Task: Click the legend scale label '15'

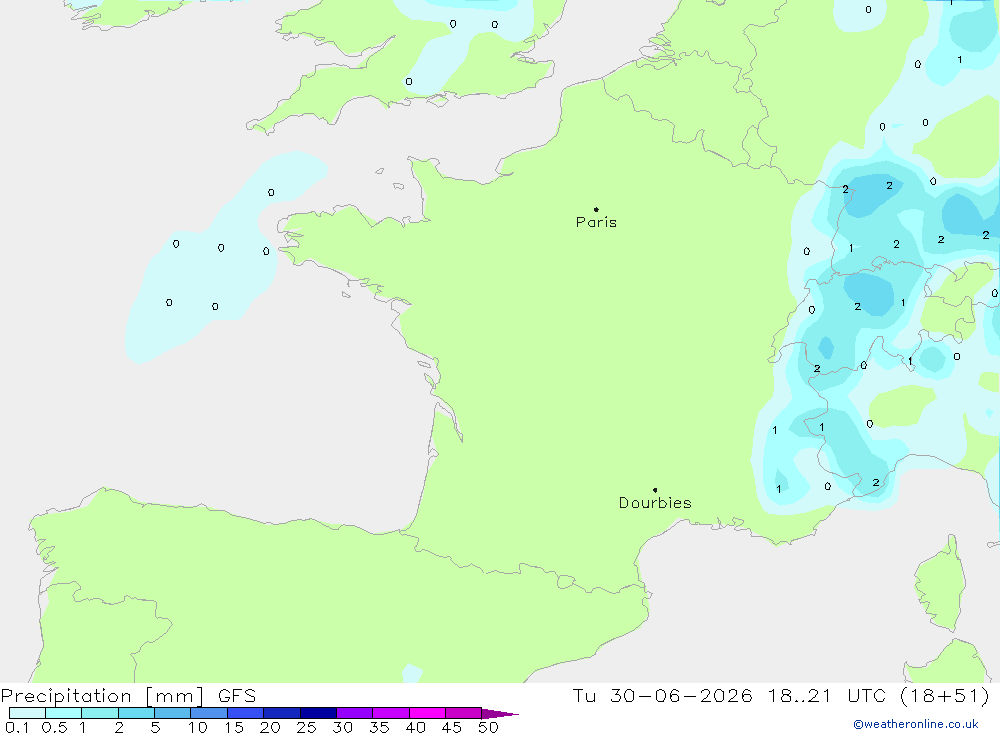Action: (234, 727)
